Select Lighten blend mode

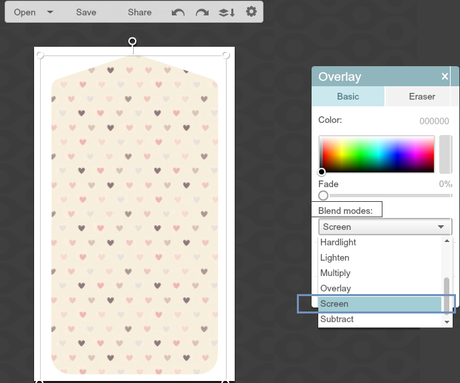click(380, 258)
